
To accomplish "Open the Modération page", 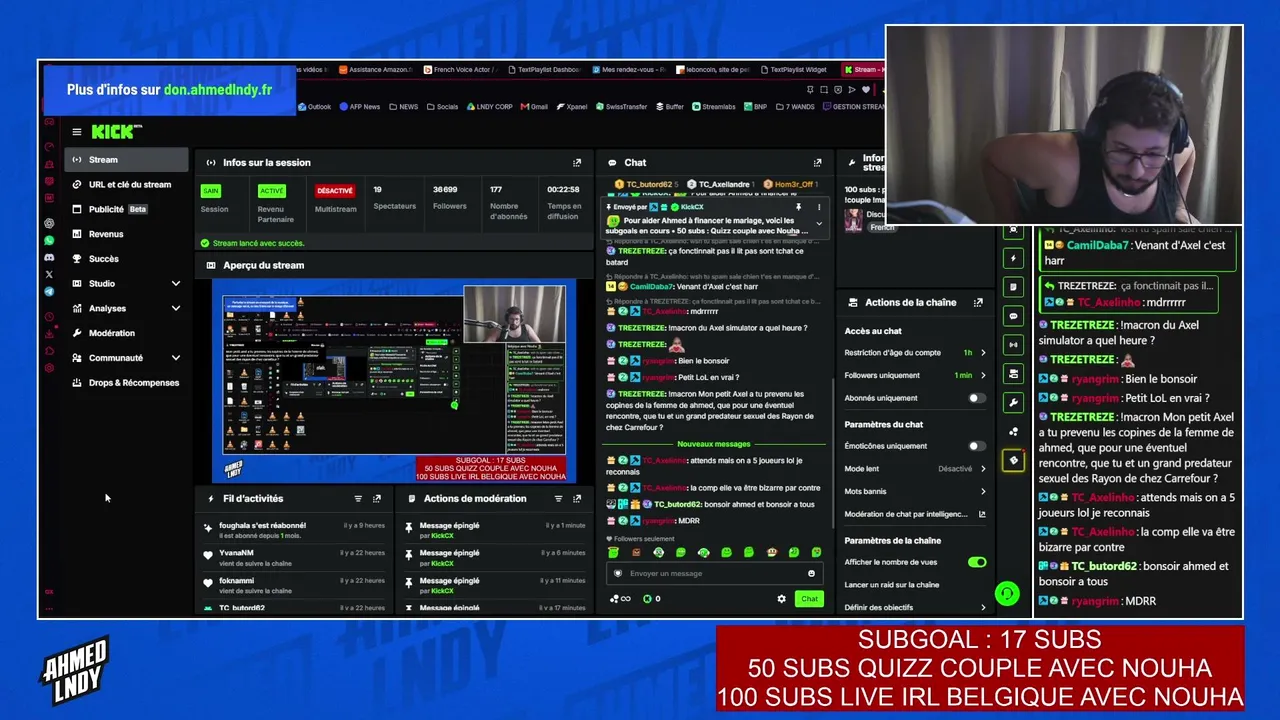I will coord(126,333).
